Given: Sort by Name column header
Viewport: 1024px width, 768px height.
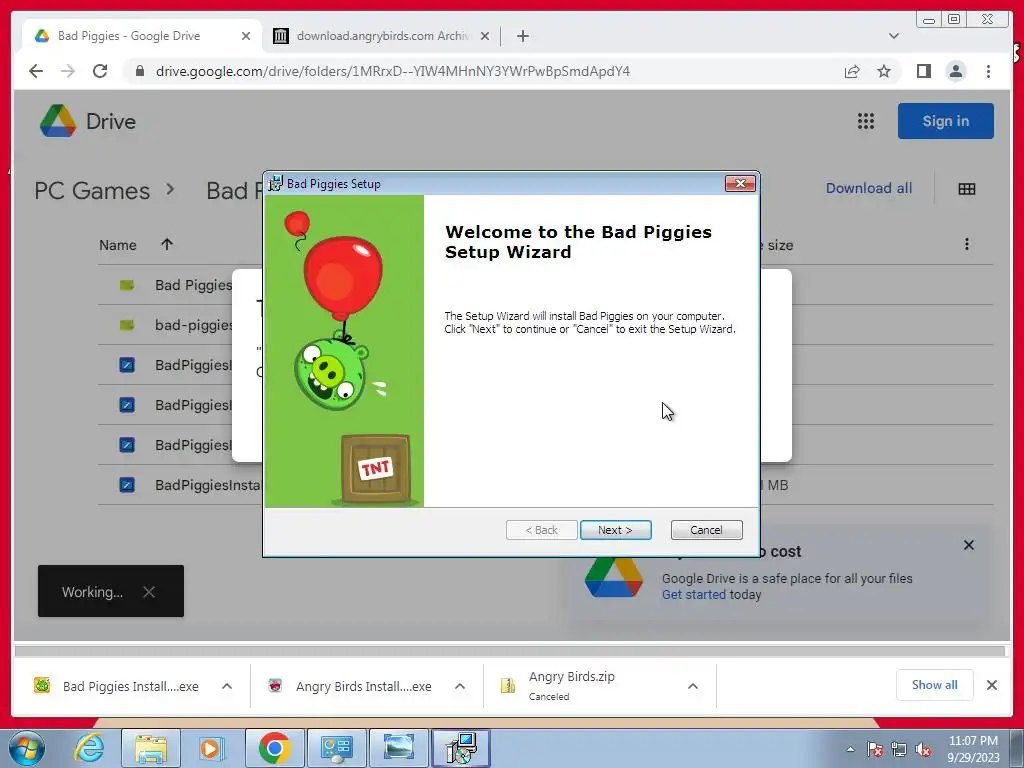Looking at the screenshot, I should (x=118, y=245).
